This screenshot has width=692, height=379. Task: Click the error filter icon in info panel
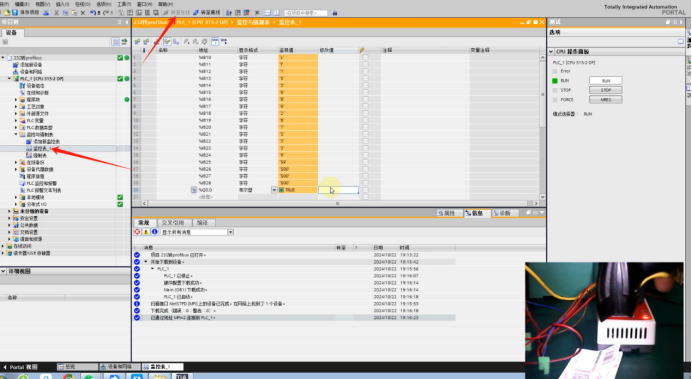[137, 232]
